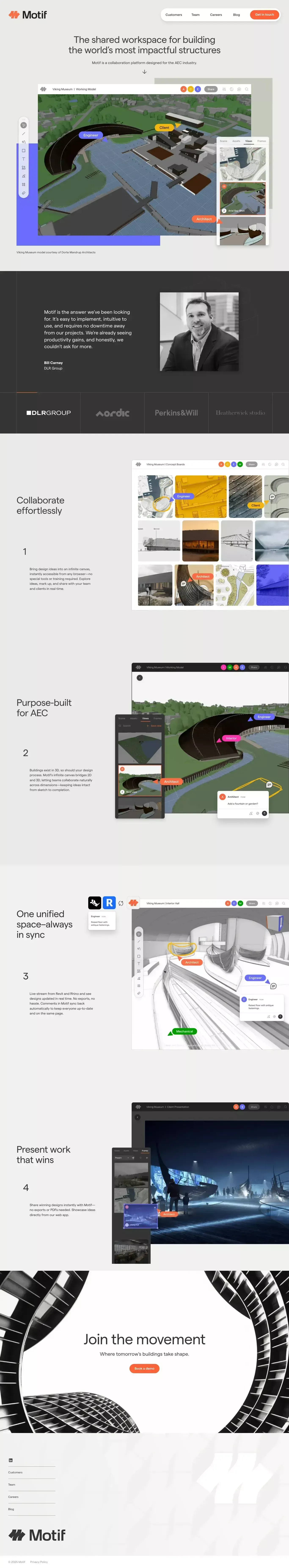The image size is (289, 1568).
Task: Open the Careers link in footer
Action: tap(13, 1497)
